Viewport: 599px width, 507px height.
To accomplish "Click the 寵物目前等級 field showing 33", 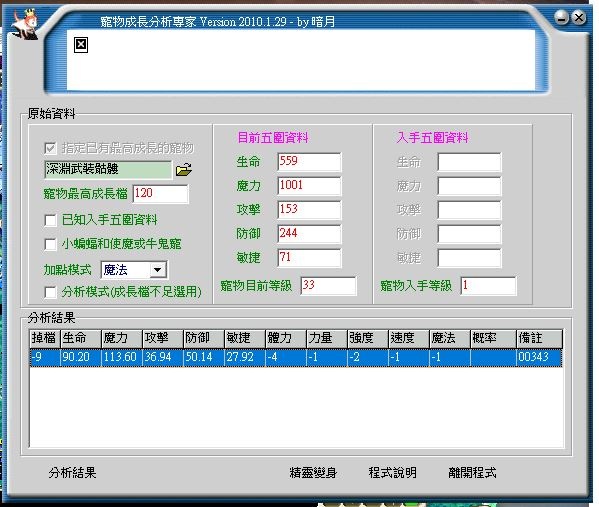I will tap(329, 285).
